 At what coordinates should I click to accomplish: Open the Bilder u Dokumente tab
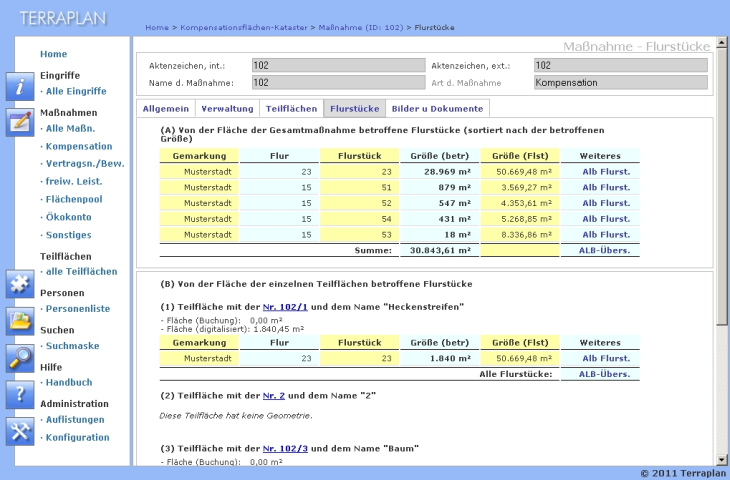(x=437, y=108)
